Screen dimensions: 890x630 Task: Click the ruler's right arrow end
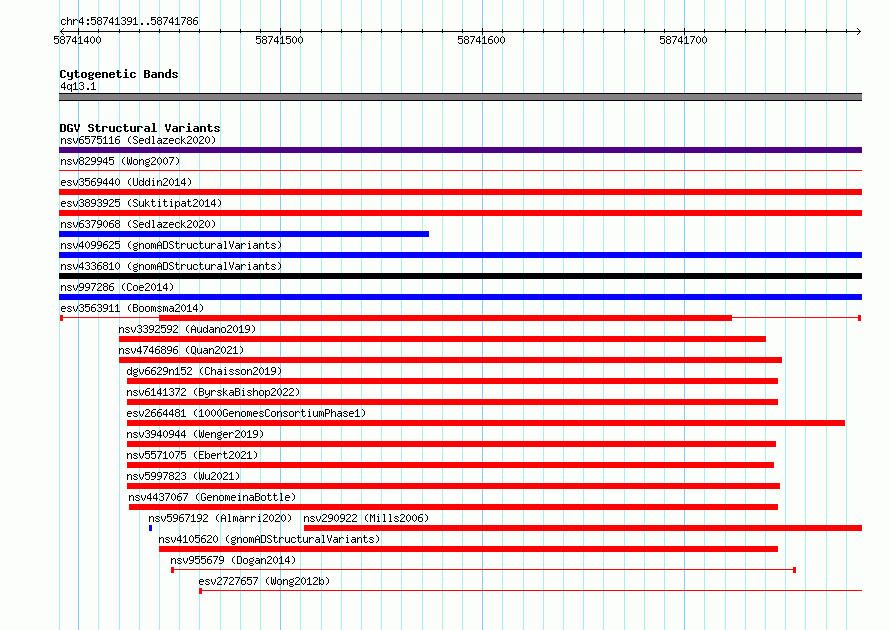858,31
